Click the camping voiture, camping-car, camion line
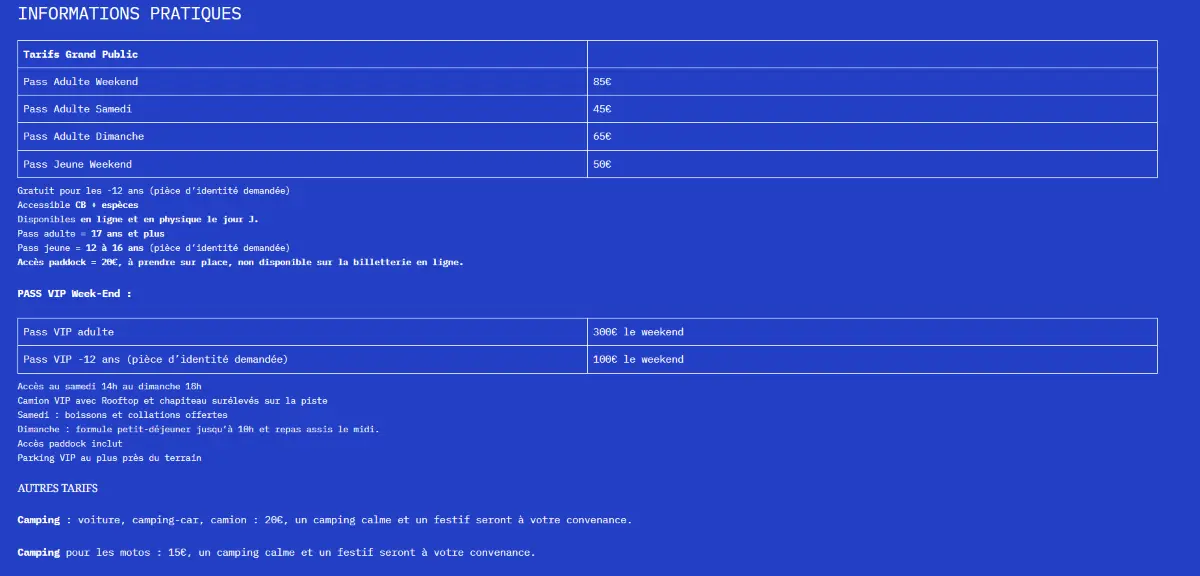Image resolution: width=1200 pixels, height=576 pixels. [x=324, y=520]
